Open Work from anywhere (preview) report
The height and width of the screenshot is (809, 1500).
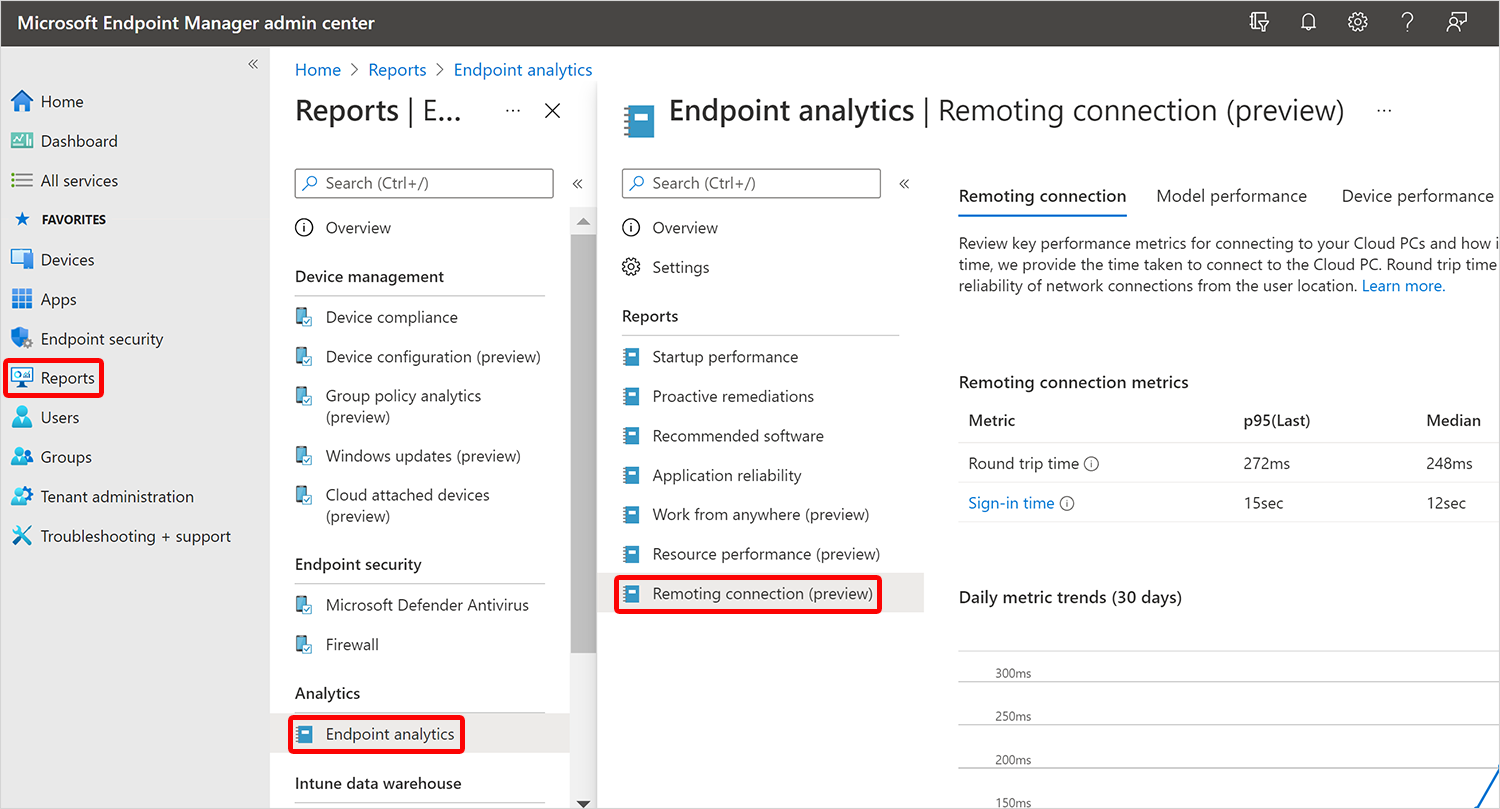[x=760, y=515]
